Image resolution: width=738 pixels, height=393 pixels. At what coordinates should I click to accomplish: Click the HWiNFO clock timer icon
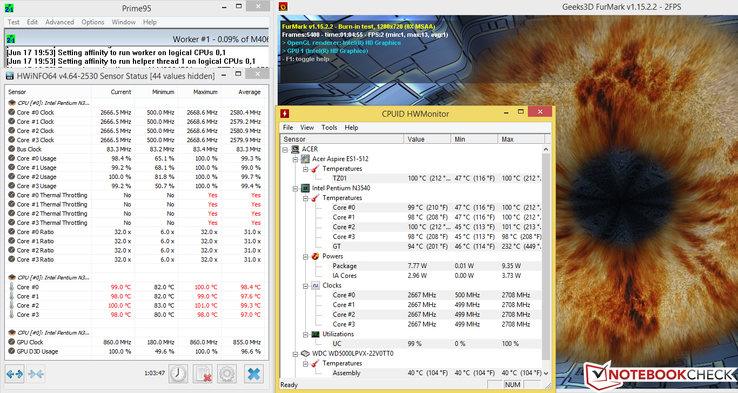point(178,374)
